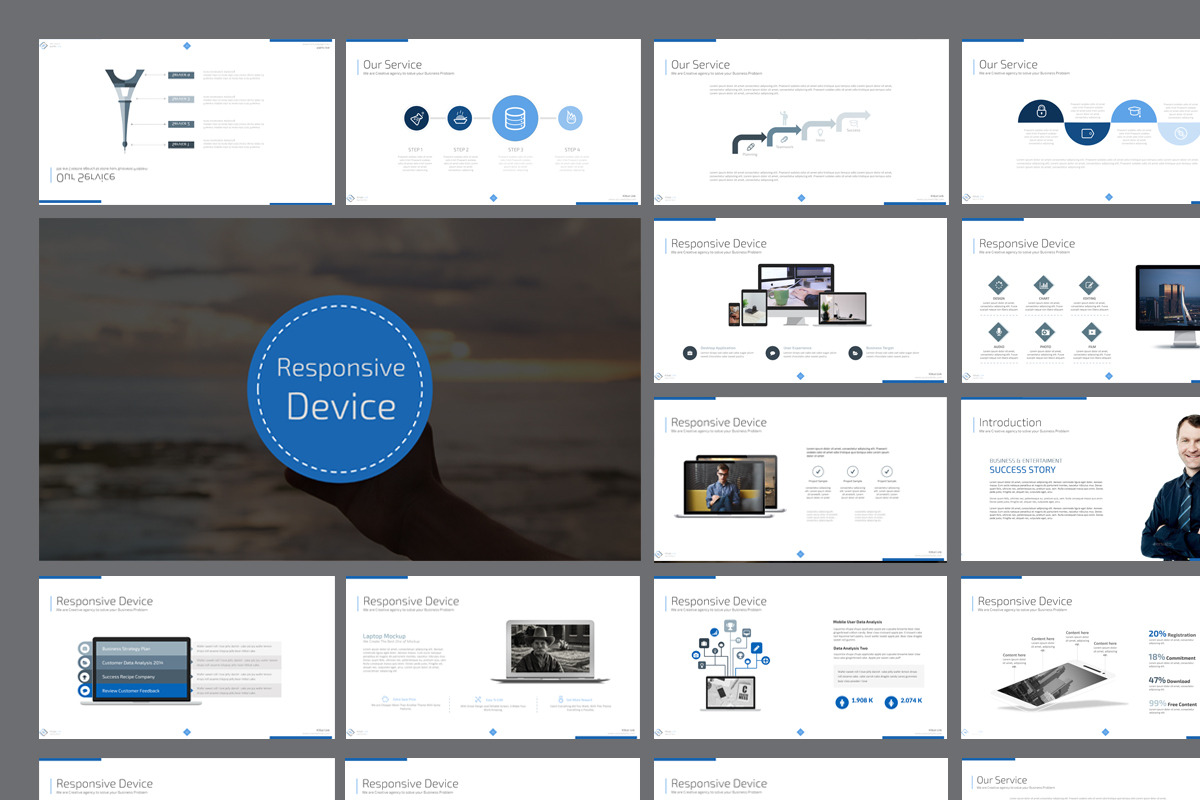
Task: Select the Business Strategy Plan row on the laptop
Action: 142,649
